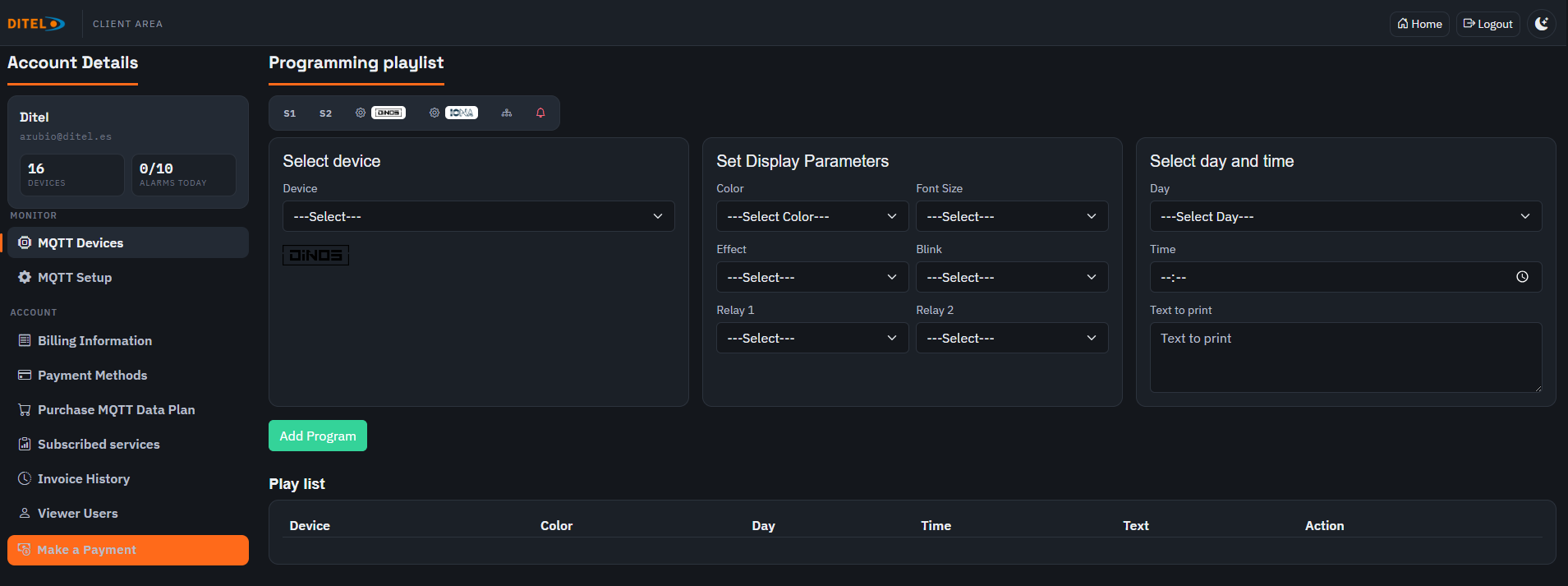This screenshot has height=586, width=1568.
Task: Click the Subscribed services icon
Action: [x=25, y=444]
